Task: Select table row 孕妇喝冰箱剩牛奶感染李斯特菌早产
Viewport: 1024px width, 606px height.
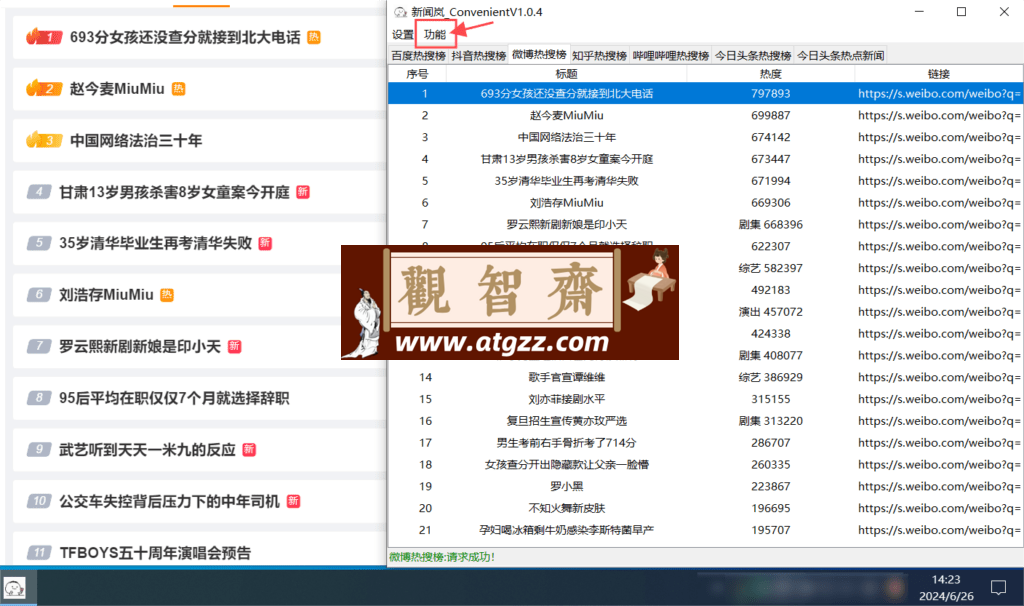Action: pyautogui.click(x=705, y=530)
